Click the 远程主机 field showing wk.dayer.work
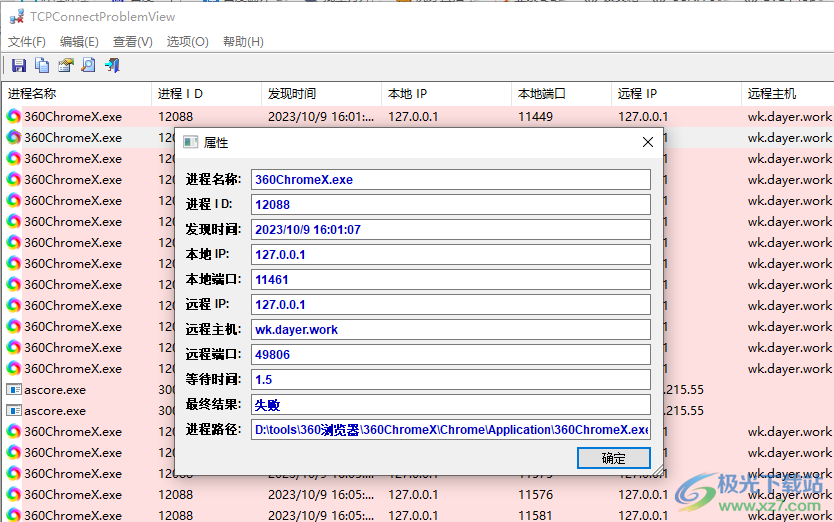Screen dimensions: 834x522 [x=451, y=329]
